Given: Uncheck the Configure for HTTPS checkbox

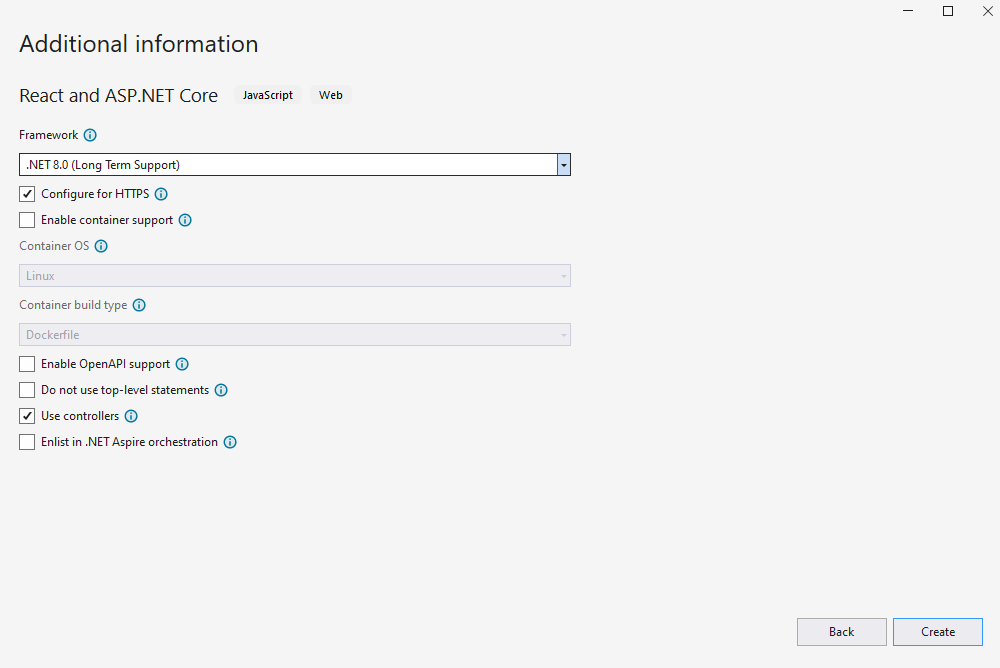Looking at the screenshot, I should (27, 194).
